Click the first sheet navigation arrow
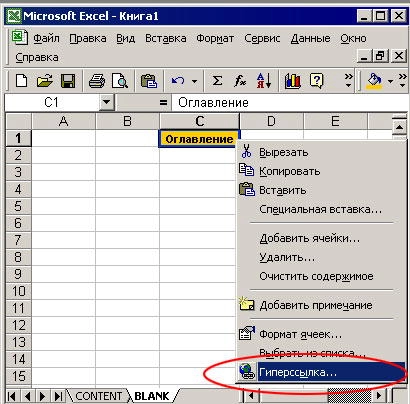Image resolution: width=410 pixels, height=404 pixels. (x=12, y=396)
